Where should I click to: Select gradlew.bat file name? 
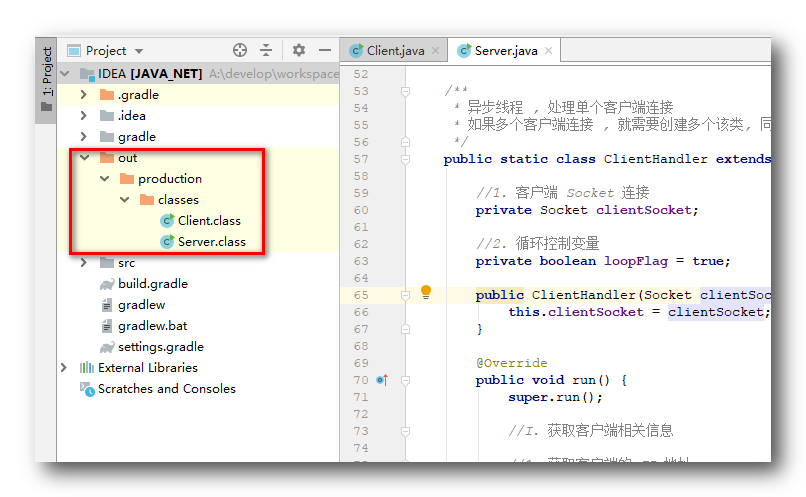click(152, 326)
